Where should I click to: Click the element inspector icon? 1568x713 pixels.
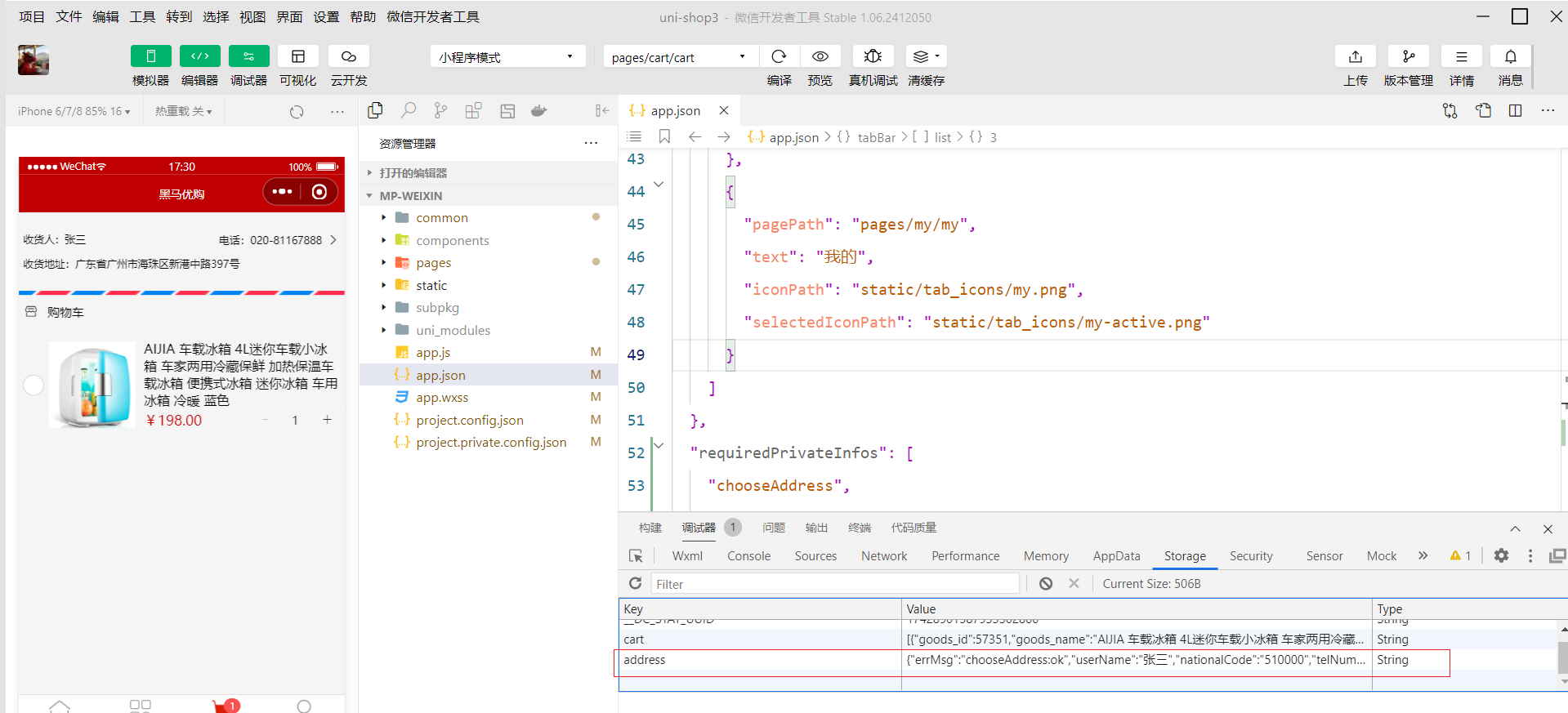coord(636,555)
